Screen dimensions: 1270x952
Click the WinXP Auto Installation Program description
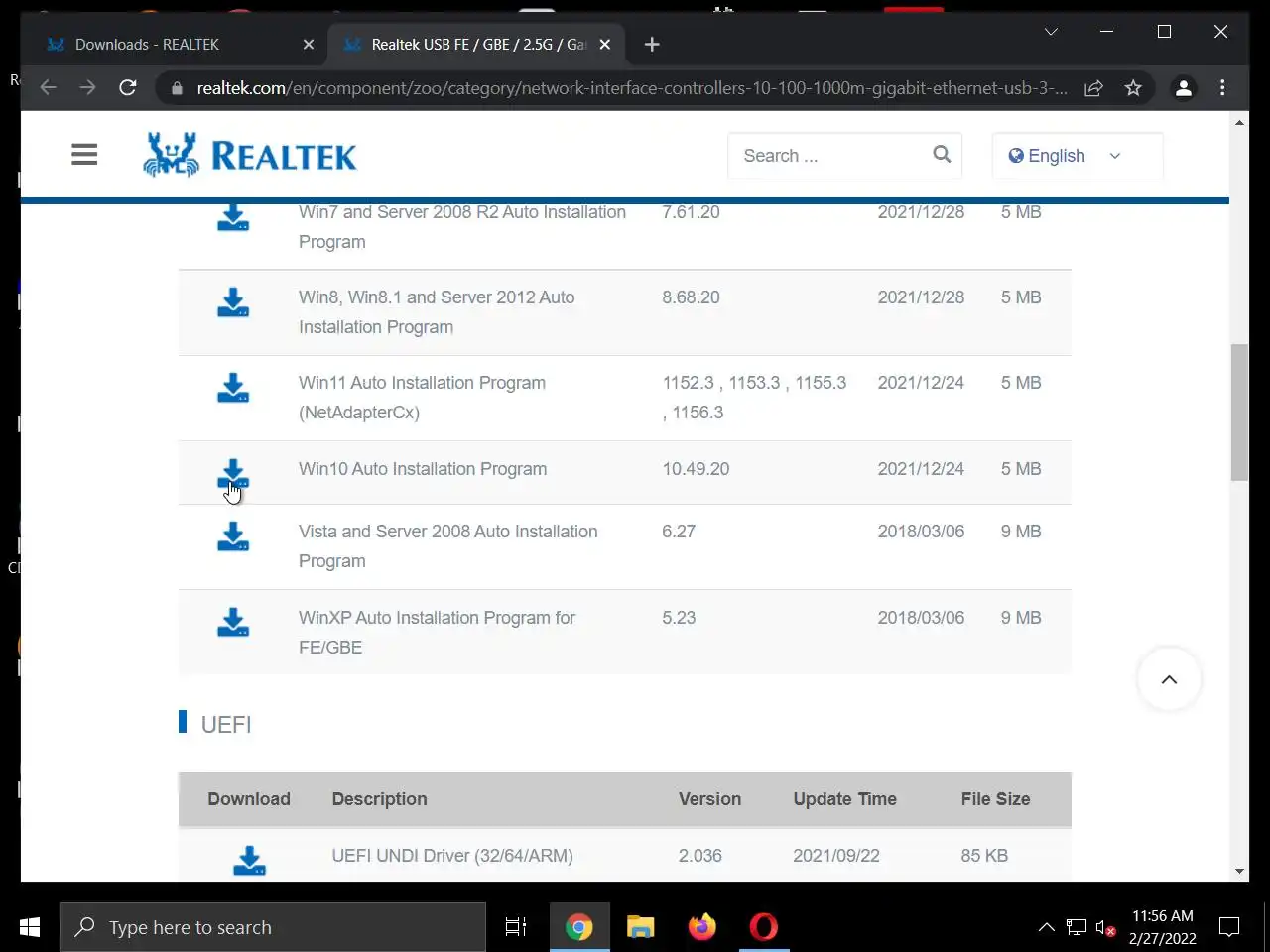tap(437, 633)
